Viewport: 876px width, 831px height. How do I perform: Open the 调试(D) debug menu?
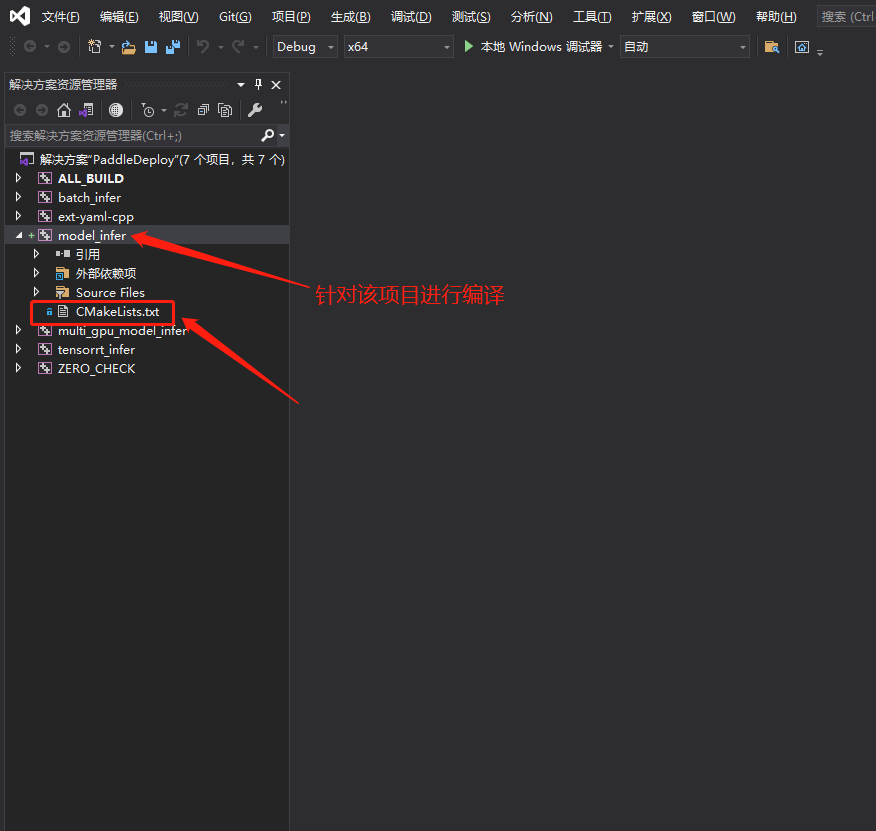point(411,17)
